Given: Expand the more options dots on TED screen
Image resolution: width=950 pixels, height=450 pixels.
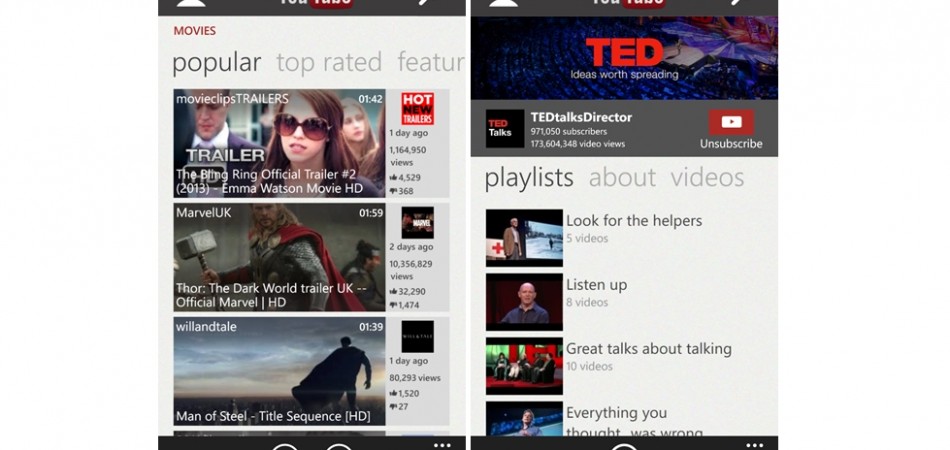Looking at the screenshot, I should [754, 443].
